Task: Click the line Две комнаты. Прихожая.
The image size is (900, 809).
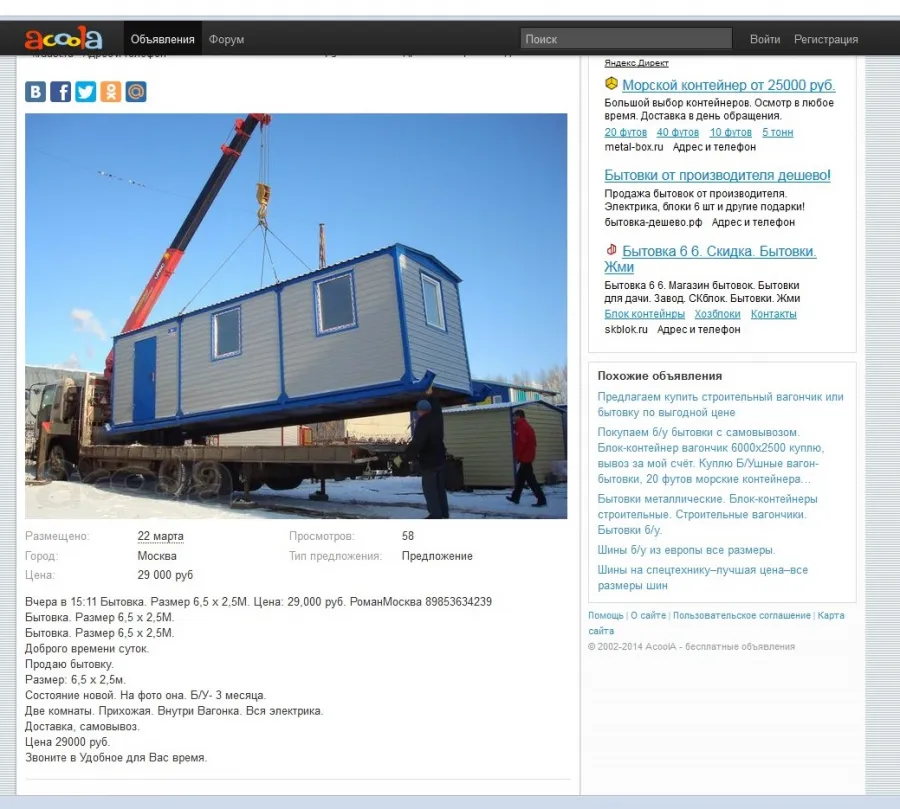Action: (174, 711)
